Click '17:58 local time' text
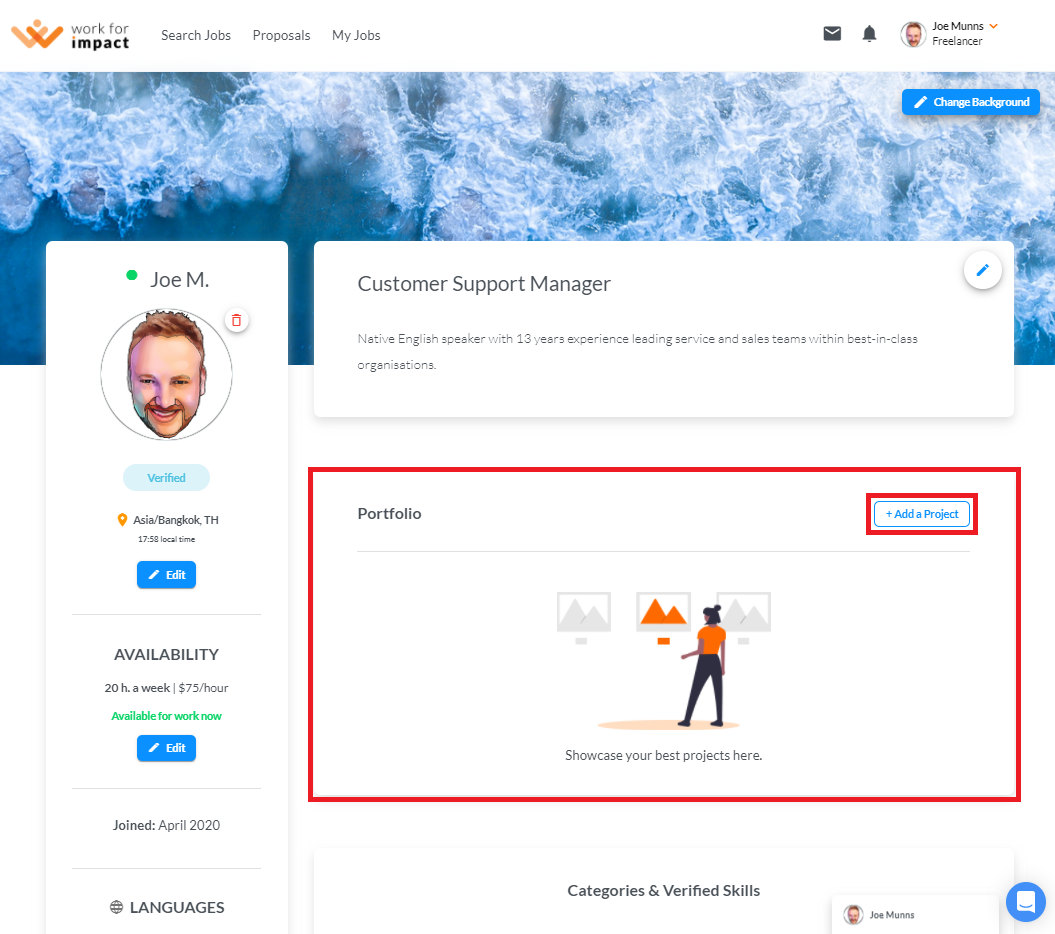The width and height of the screenshot is (1055, 934). pos(166,539)
